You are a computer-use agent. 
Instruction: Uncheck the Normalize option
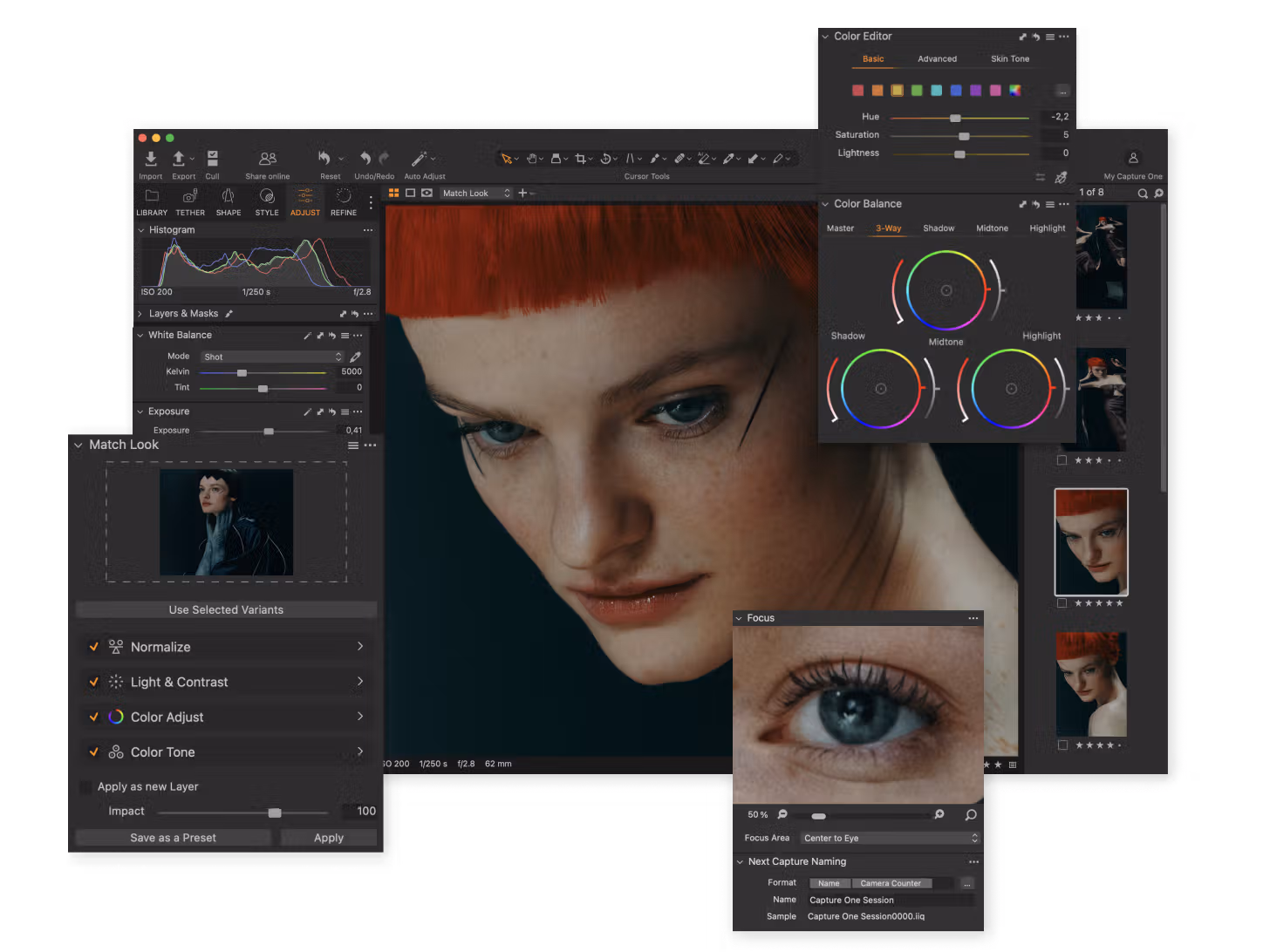pyautogui.click(x=93, y=647)
